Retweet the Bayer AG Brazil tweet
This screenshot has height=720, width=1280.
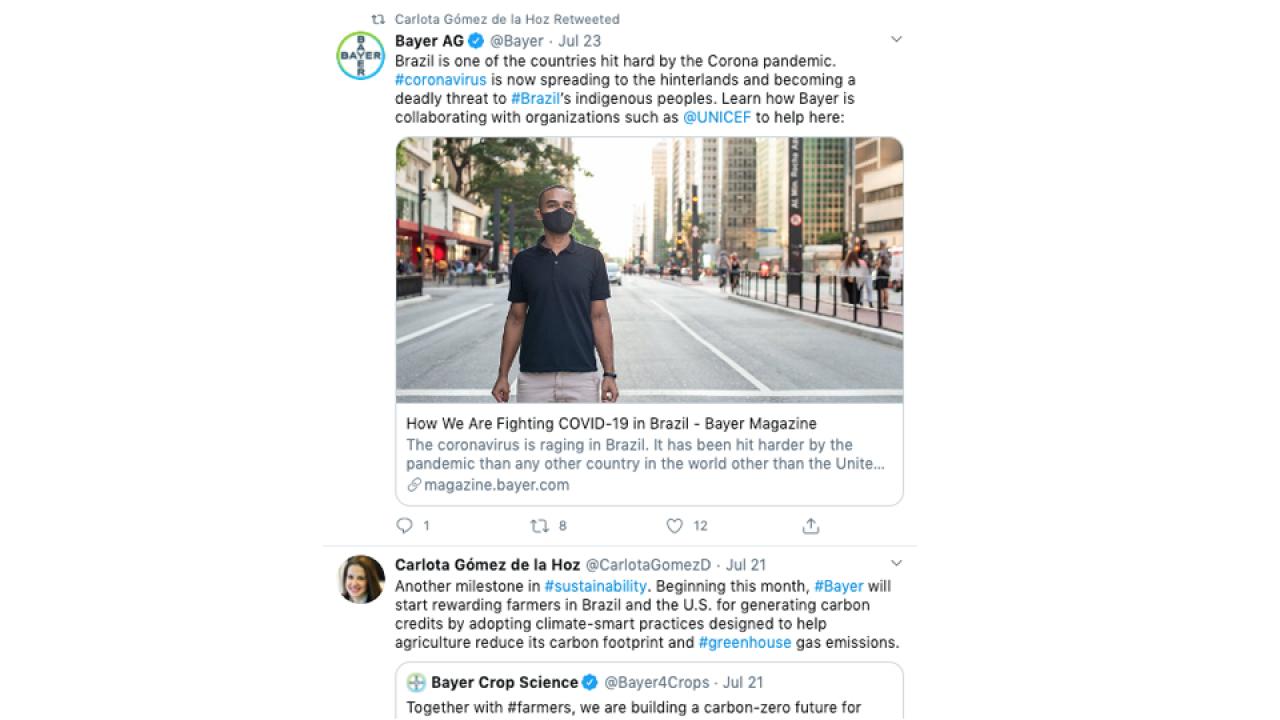click(x=539, y=525)
